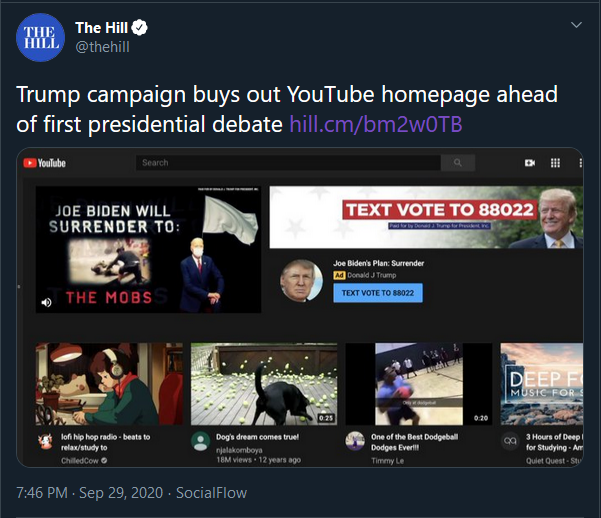Click the ChilledCow channel avatar icon
Image resolution: width=601 pixels, height=518 pixels.
point(45,440)
